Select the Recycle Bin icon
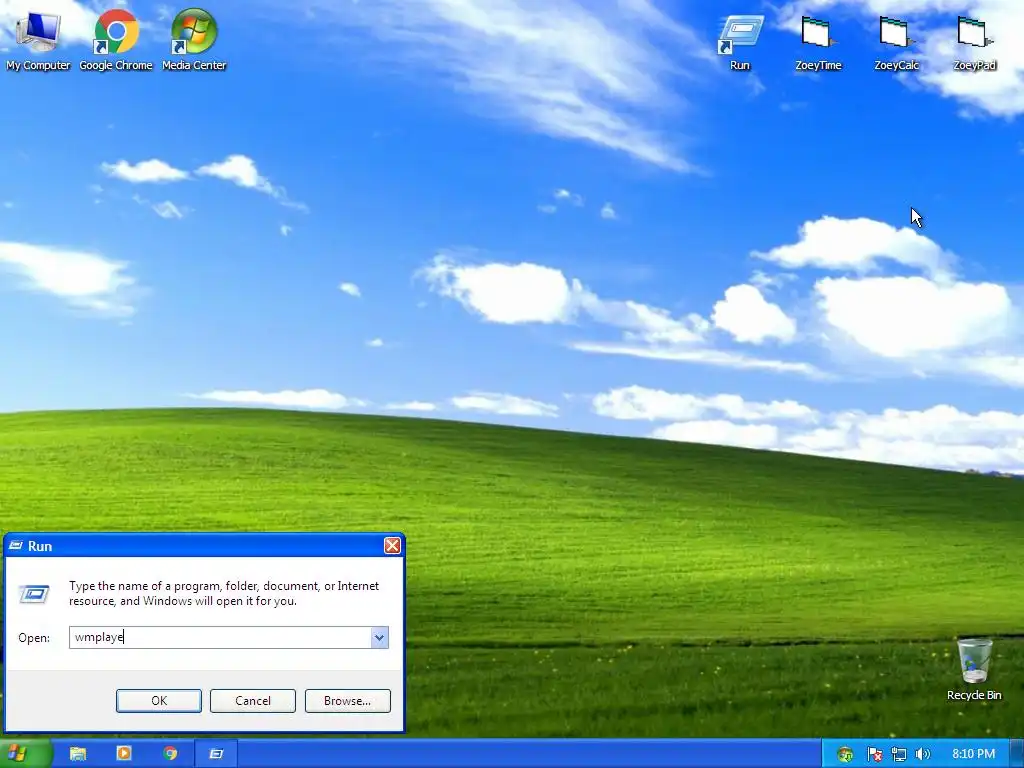Viewport: 1024px width, 768px height. pyautogui.click(x=974, y=669)
